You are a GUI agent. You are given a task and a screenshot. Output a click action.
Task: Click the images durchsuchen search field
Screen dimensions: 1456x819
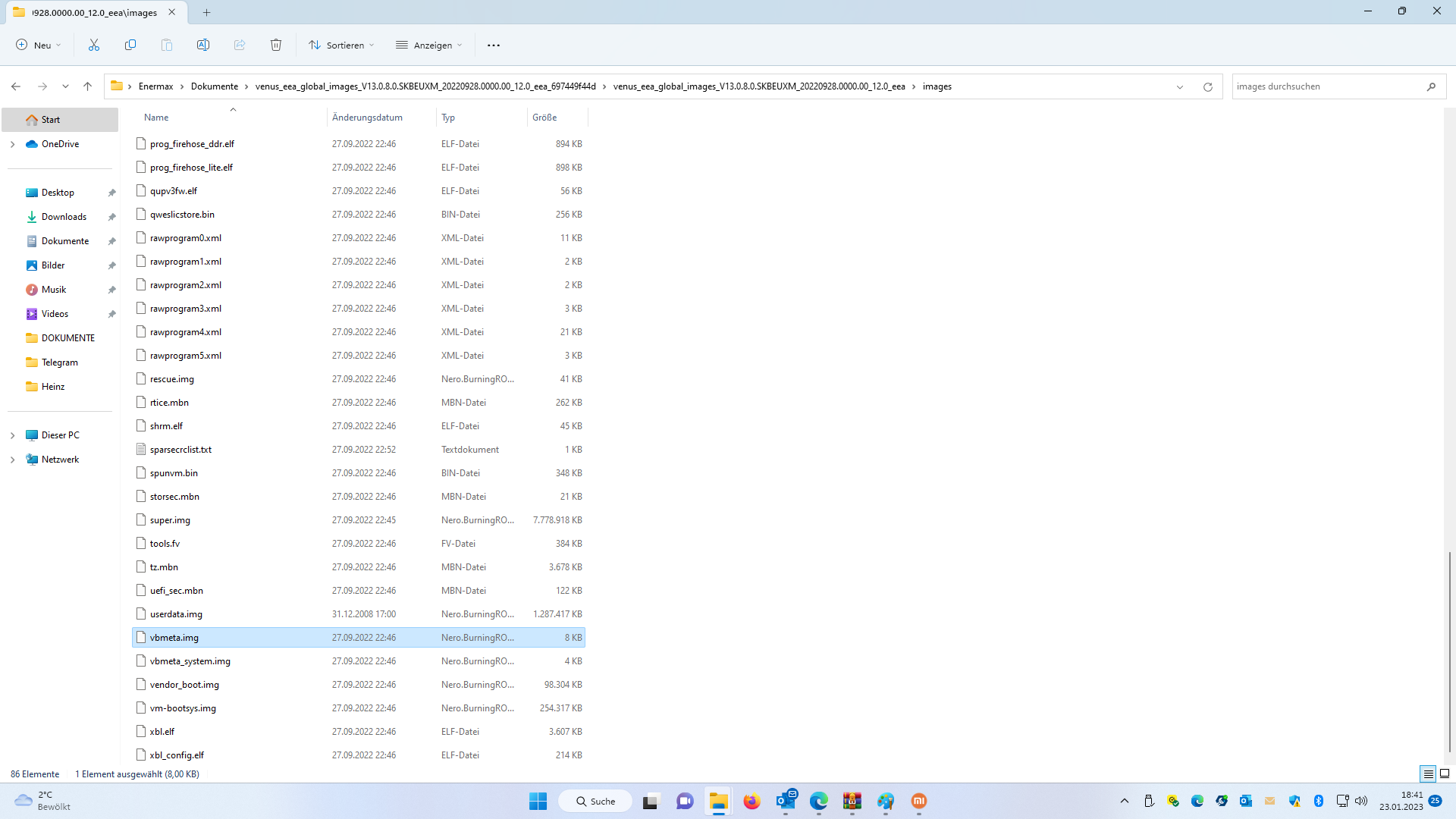[x=1327, y=86]
